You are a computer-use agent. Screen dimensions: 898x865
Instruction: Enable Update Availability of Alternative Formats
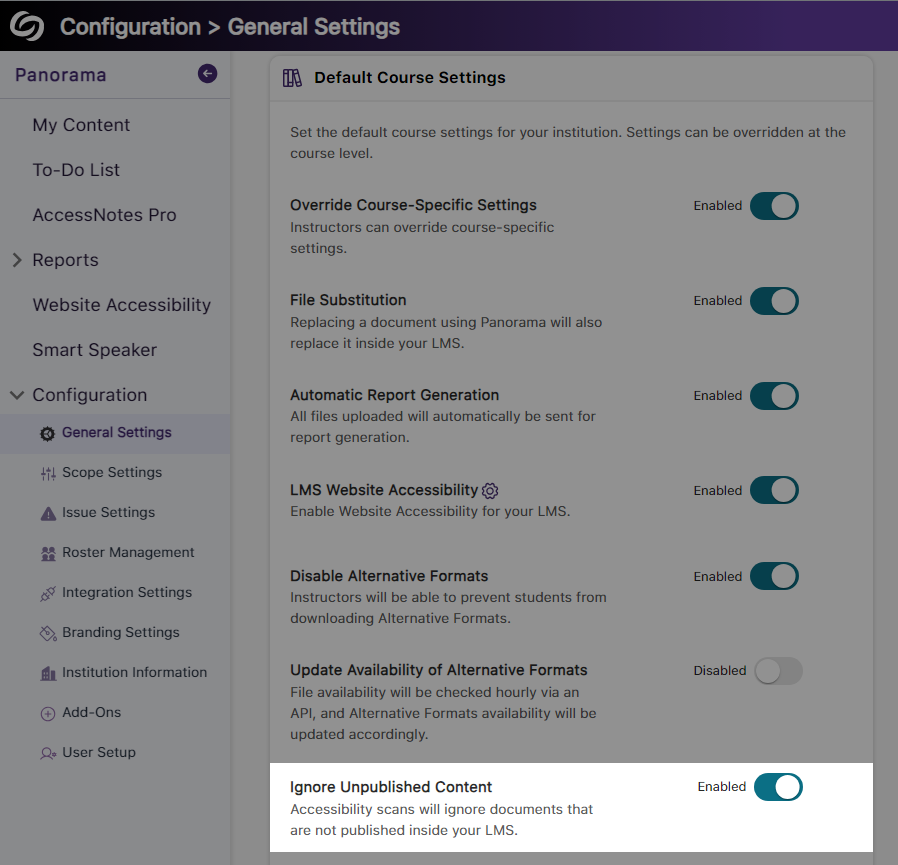778,671
